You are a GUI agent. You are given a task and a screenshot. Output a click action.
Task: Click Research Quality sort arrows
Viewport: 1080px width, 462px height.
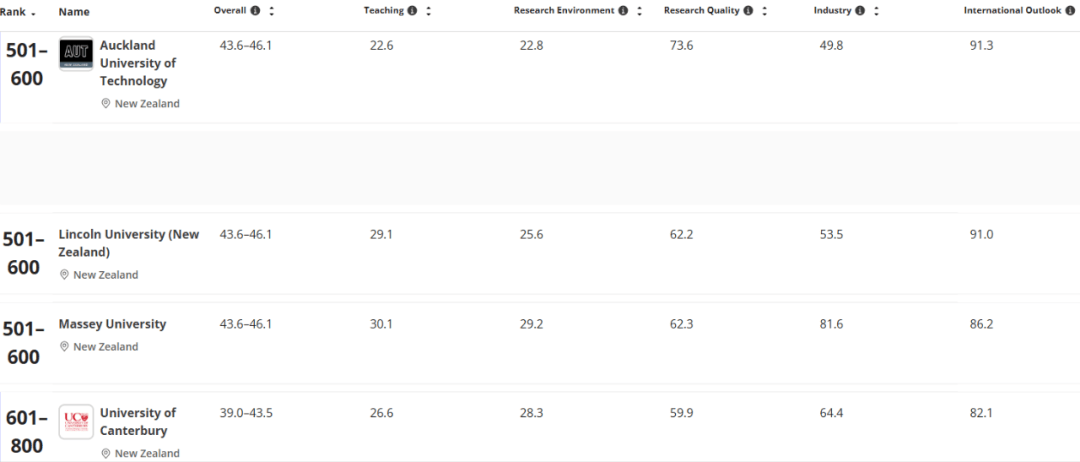765,11
